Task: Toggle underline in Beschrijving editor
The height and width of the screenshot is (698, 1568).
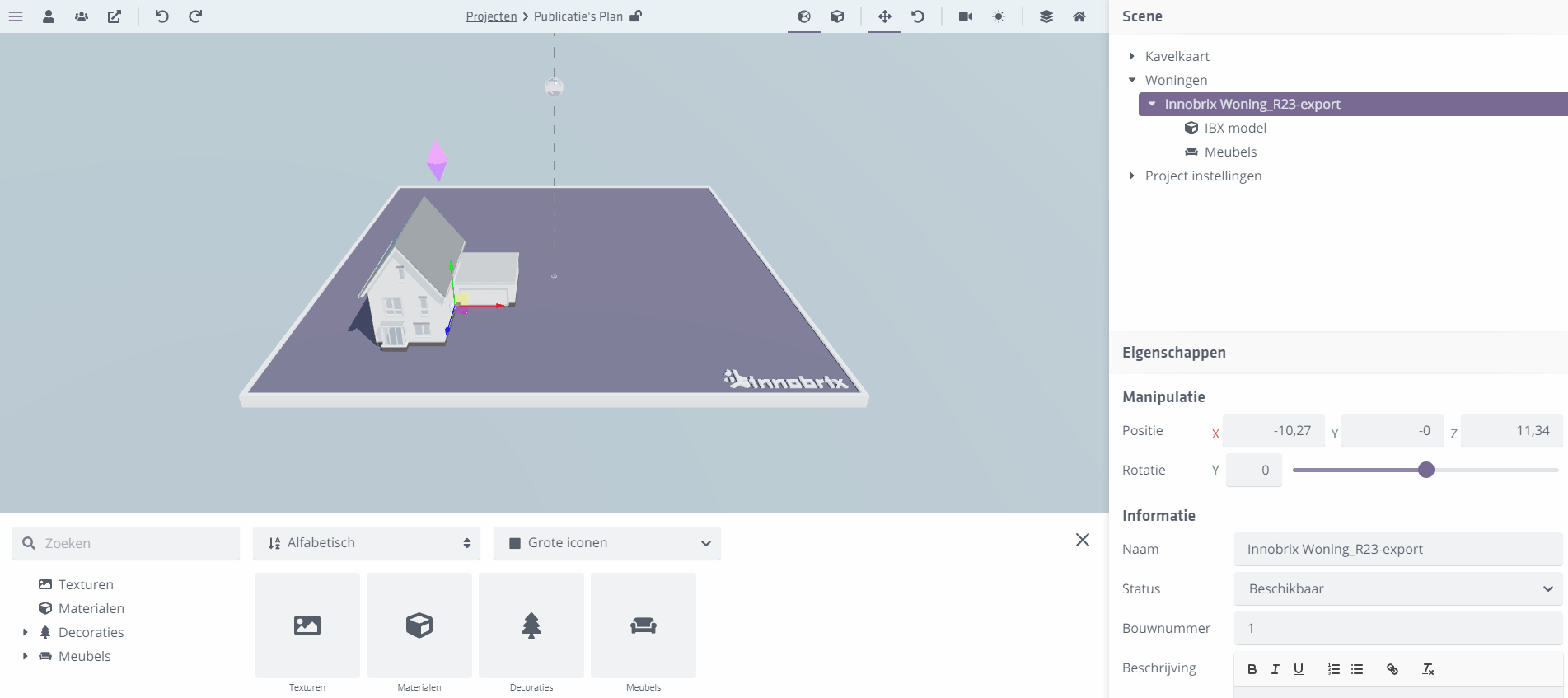Action: click(x=1299, y=669)
